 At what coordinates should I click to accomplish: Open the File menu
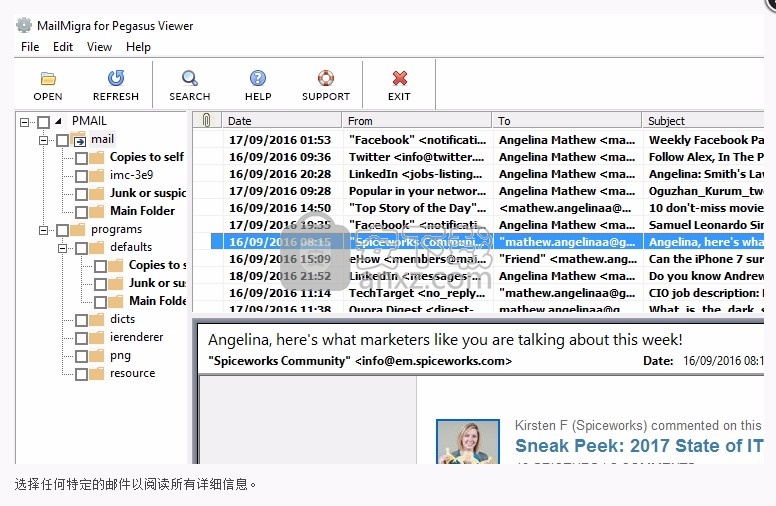click(x=30, y=47)
